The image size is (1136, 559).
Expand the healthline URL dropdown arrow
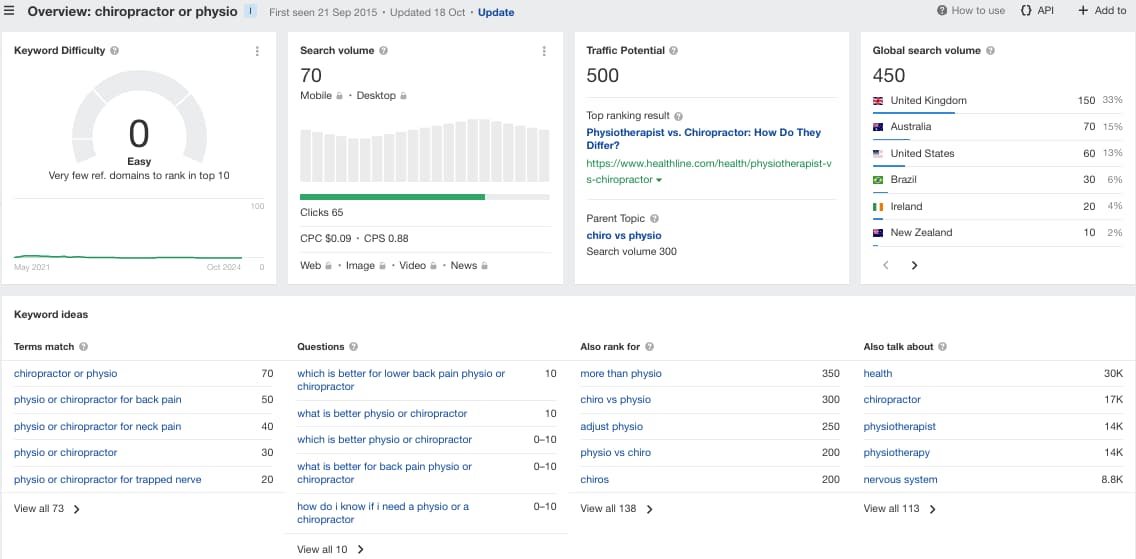click(x=659, y=180)
